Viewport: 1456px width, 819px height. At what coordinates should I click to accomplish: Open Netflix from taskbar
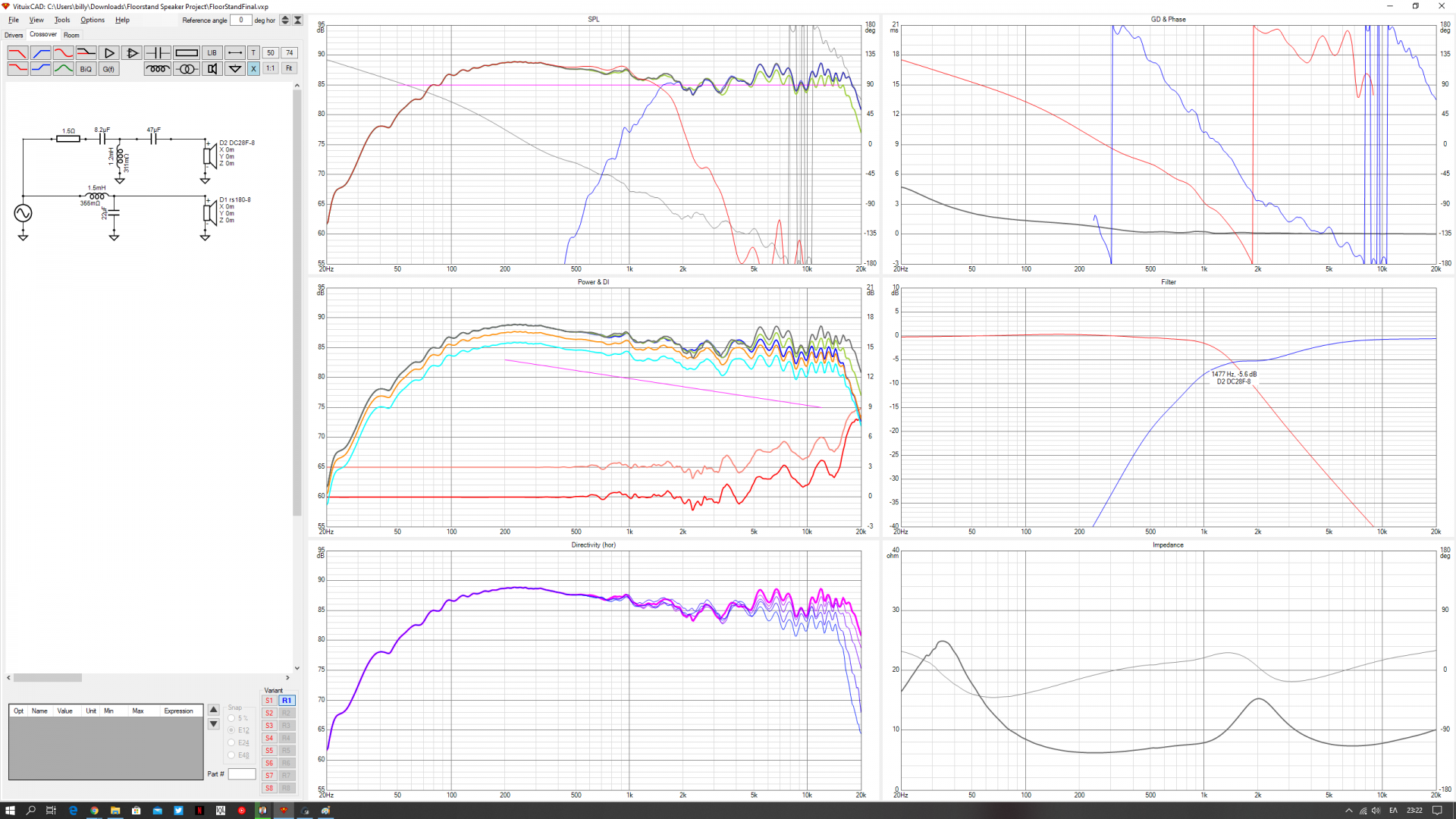click(x=199, y=811)
